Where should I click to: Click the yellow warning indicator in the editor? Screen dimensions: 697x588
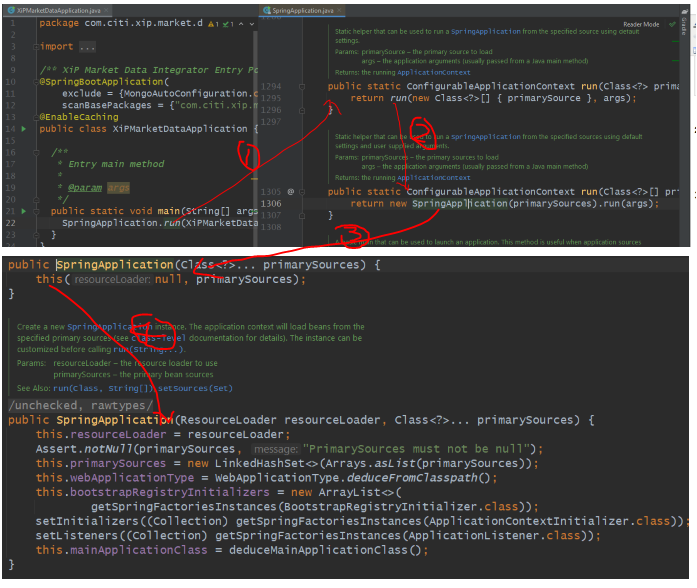213,24
